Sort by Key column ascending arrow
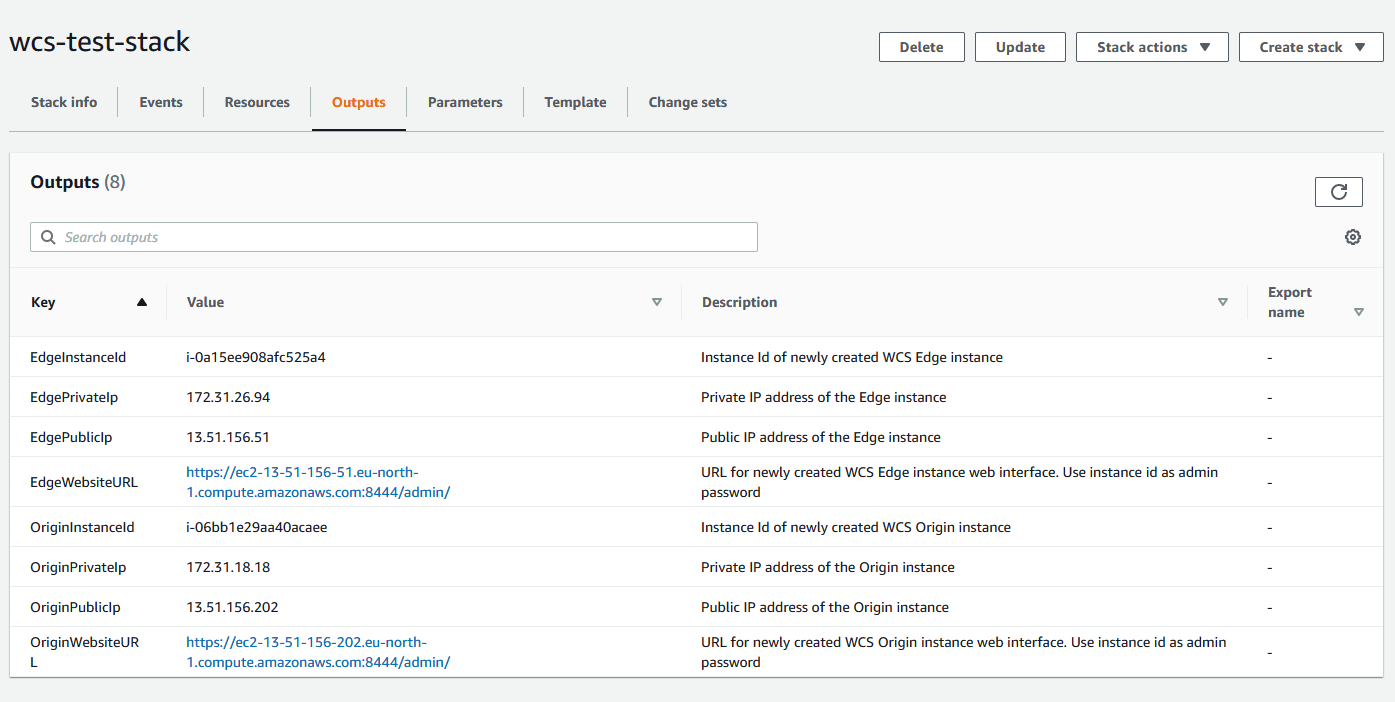Screen dimensions: 1395x702 point(142,302)
